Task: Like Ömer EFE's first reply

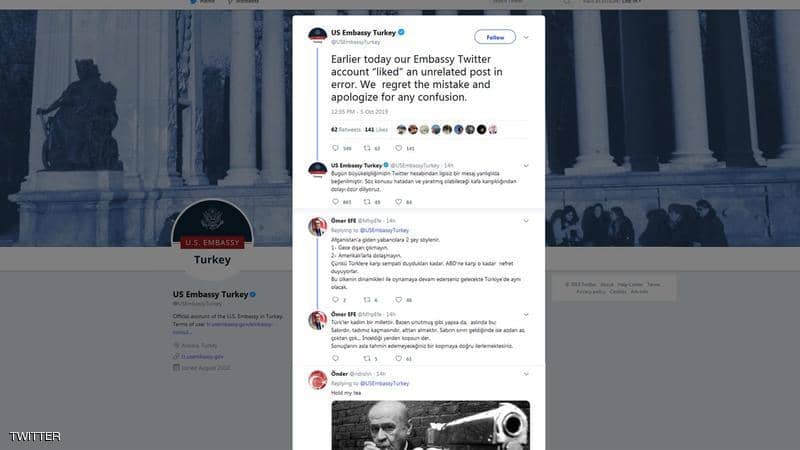Action: tap(398, 299)
